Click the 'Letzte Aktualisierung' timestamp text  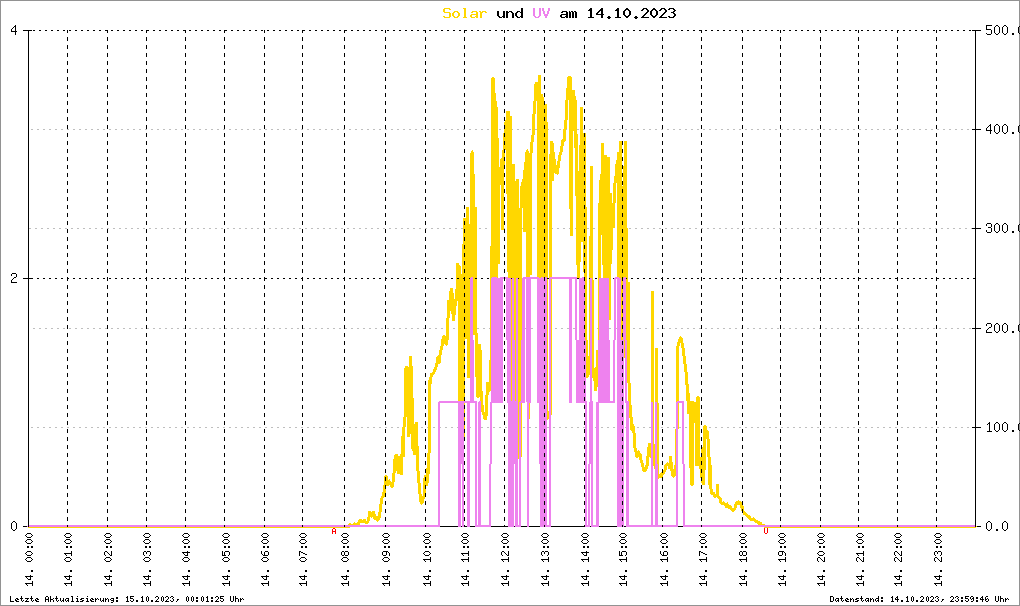[x=127, y=599]
